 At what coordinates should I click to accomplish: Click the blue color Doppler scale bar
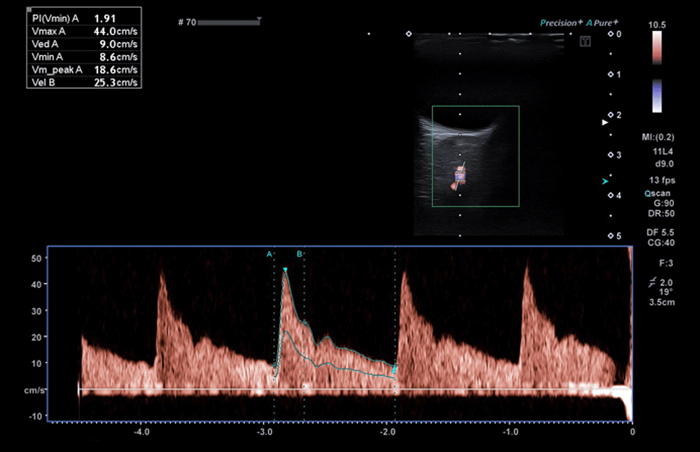(657, 96)
